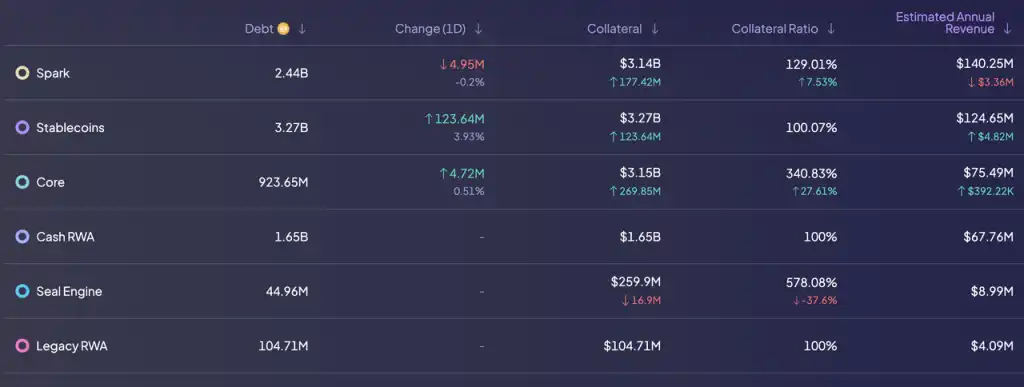
Task: Sort by Collateral Ratio arrow
Action: [x=831, y=29]
